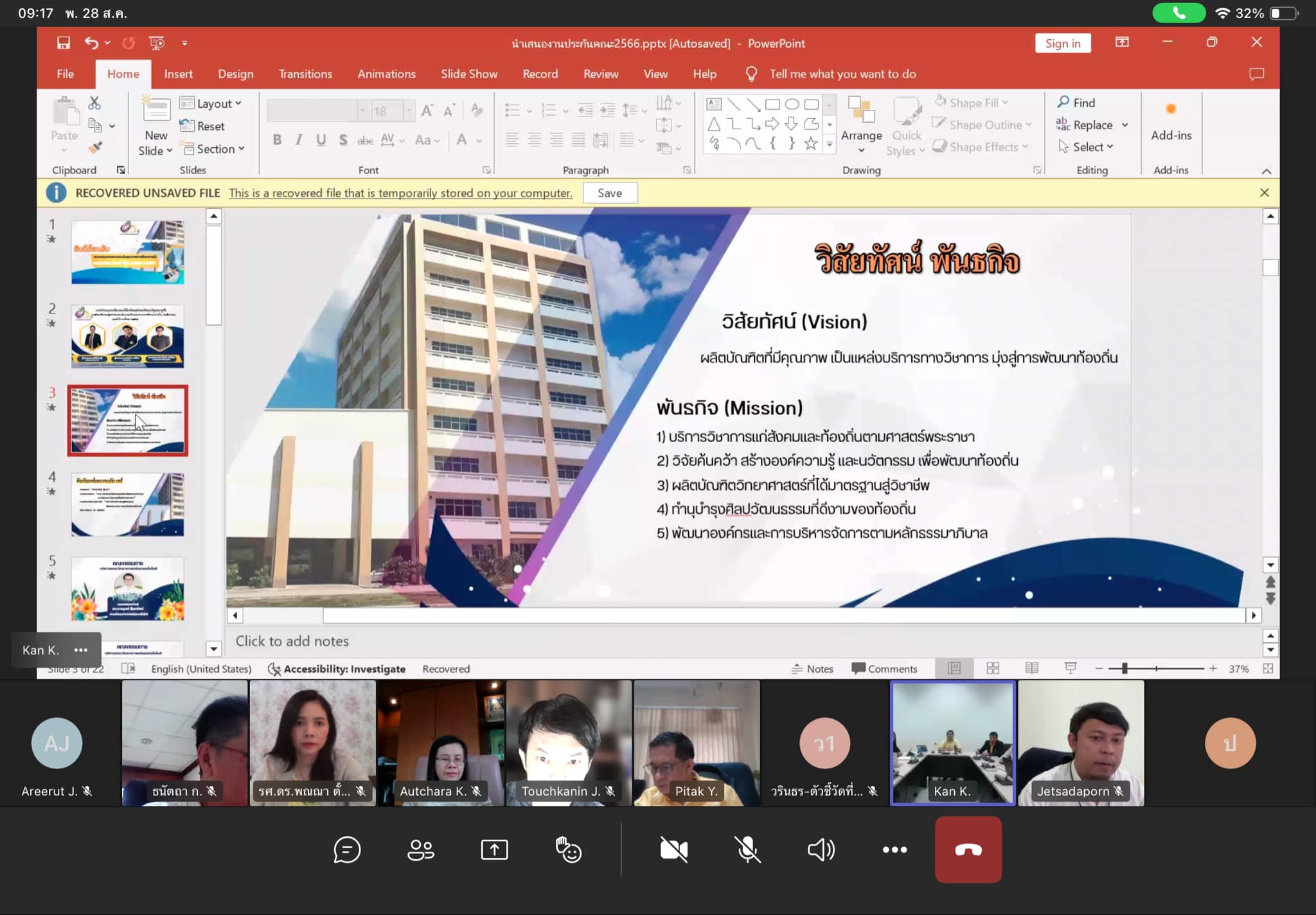Image resolution: width=1316 pixels, height=915 pixels.
Task: Open the Select dropdown in Editing
Action: (1092, 147)
